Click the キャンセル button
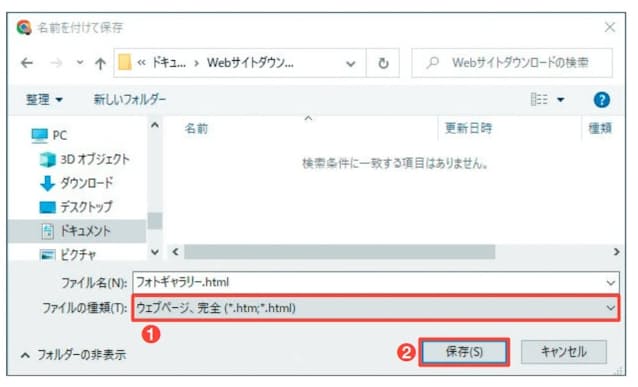Image resolution: width=638 pixels, height=387 pixels. [x=564, y=352]
